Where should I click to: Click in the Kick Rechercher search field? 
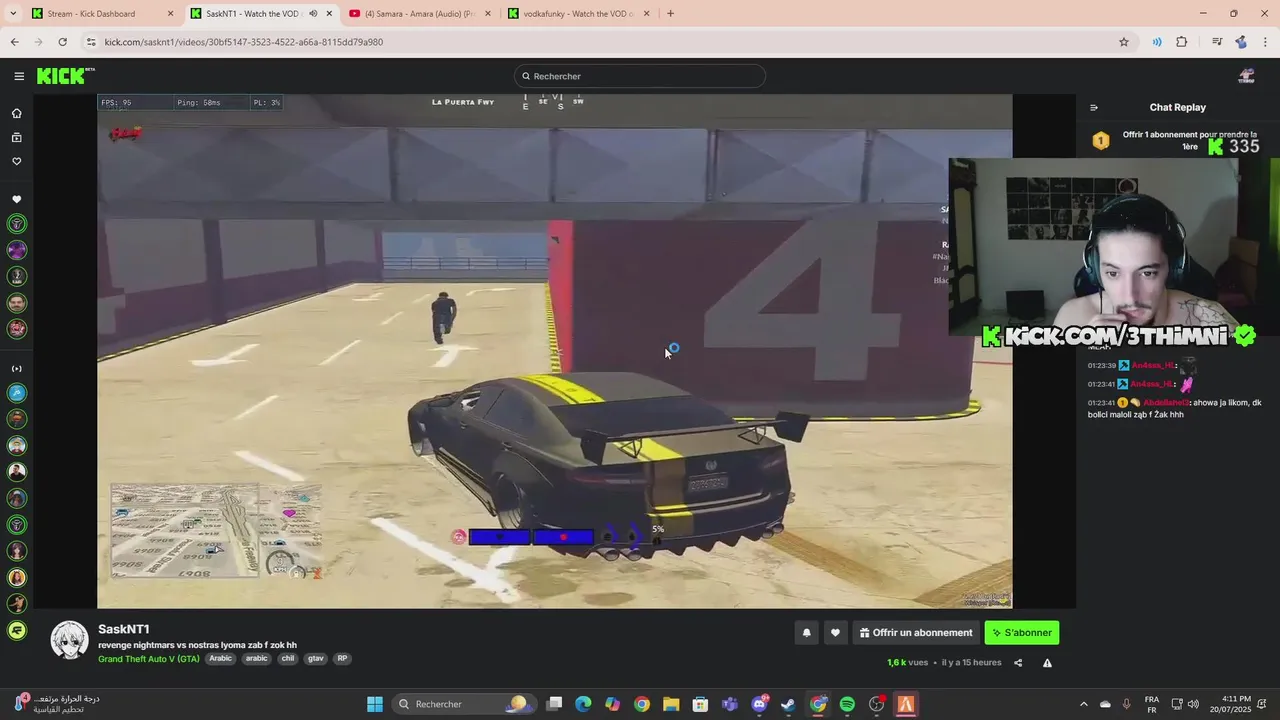coord(640,76)
